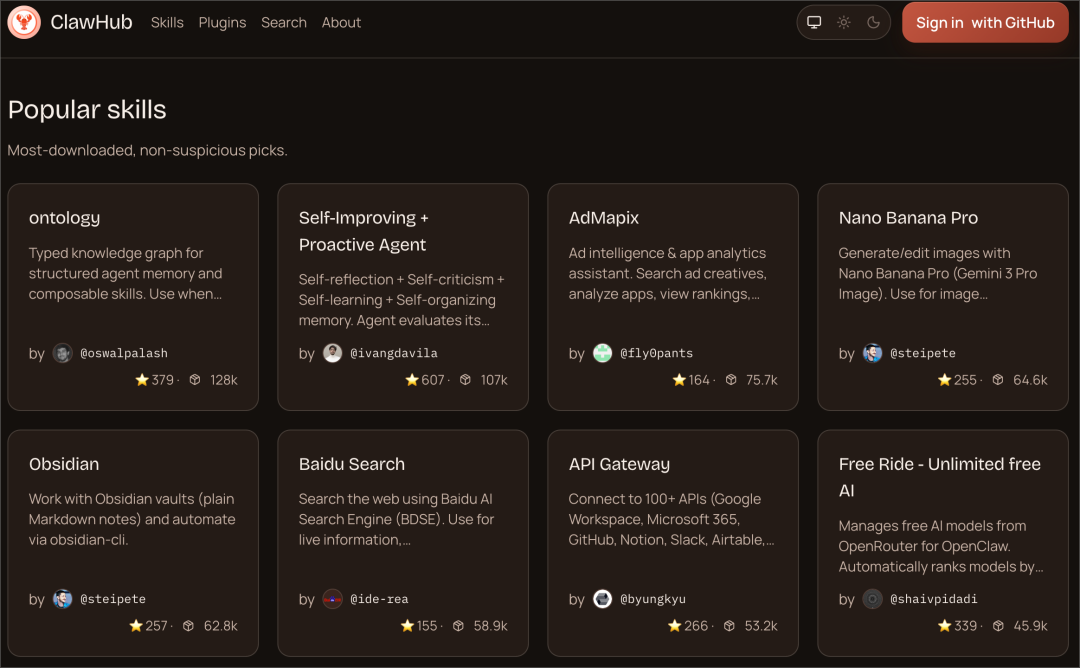Click @oswalpalash avatar icon
Viewport: 1080px width, 668px height.
click(x=63, y=353)
